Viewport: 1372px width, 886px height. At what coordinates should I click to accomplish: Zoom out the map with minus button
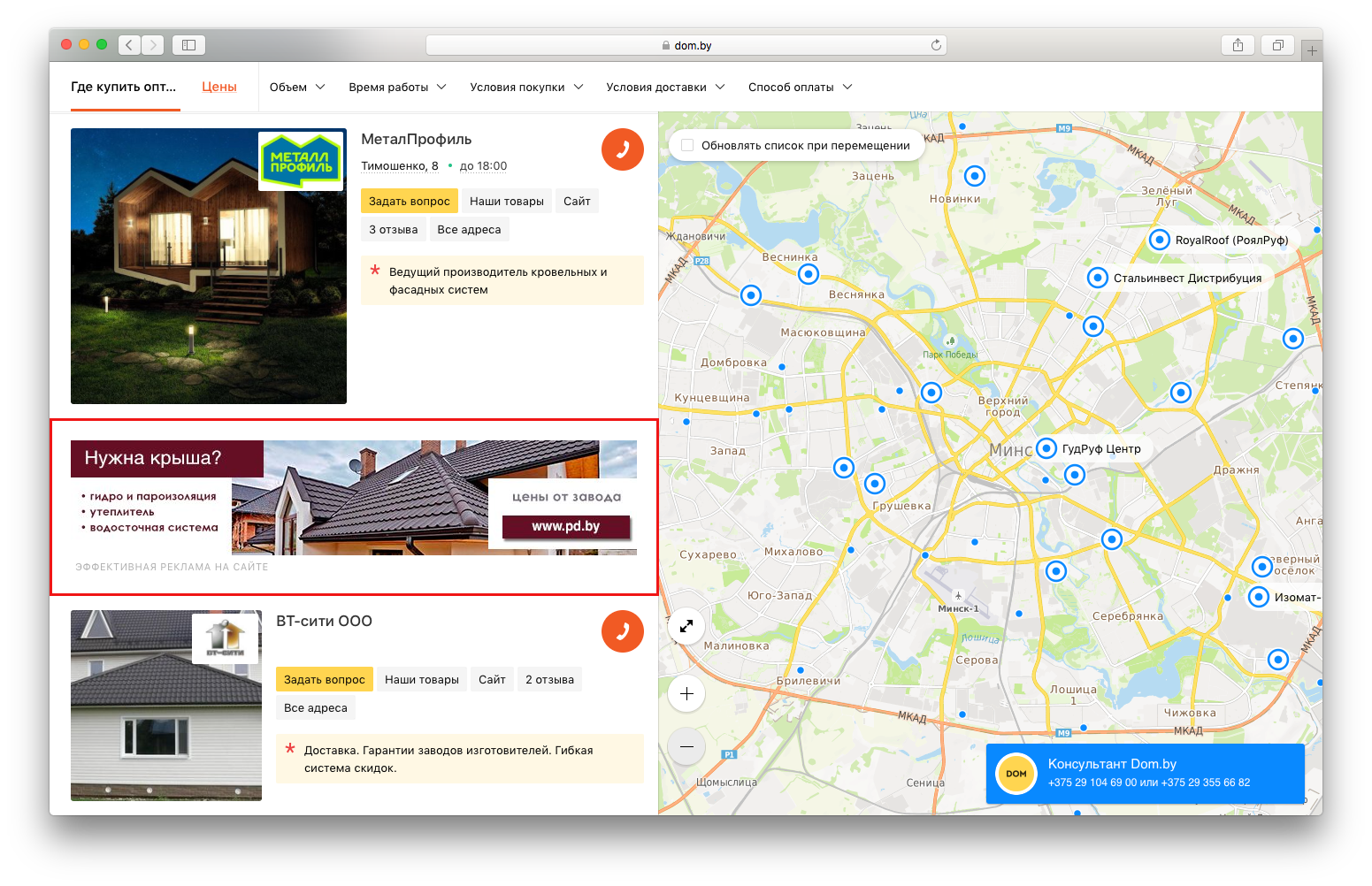pyautogui.click(x=686, y=747)
